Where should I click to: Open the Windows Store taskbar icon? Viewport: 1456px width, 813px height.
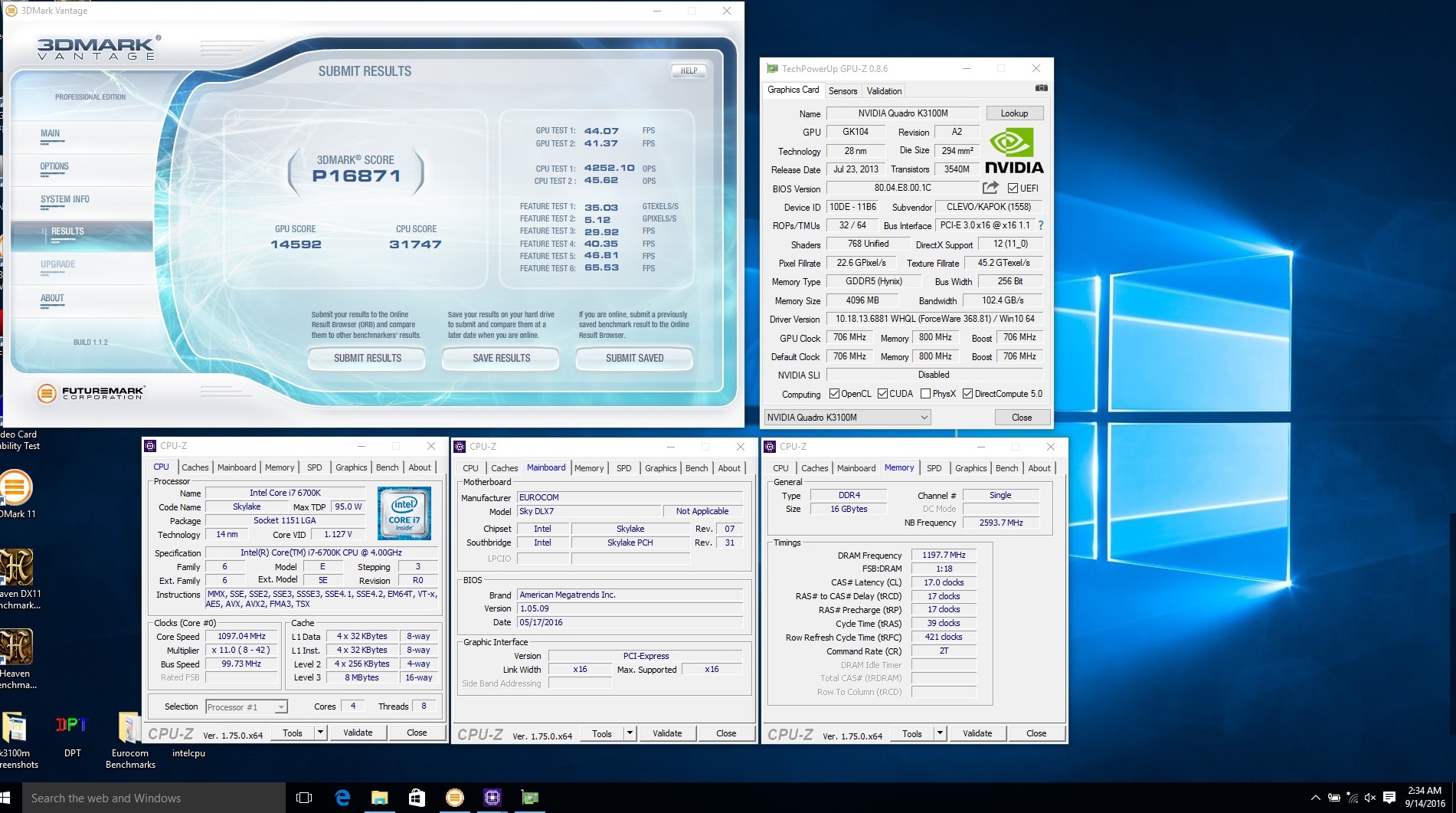click(x=417, y=798)
